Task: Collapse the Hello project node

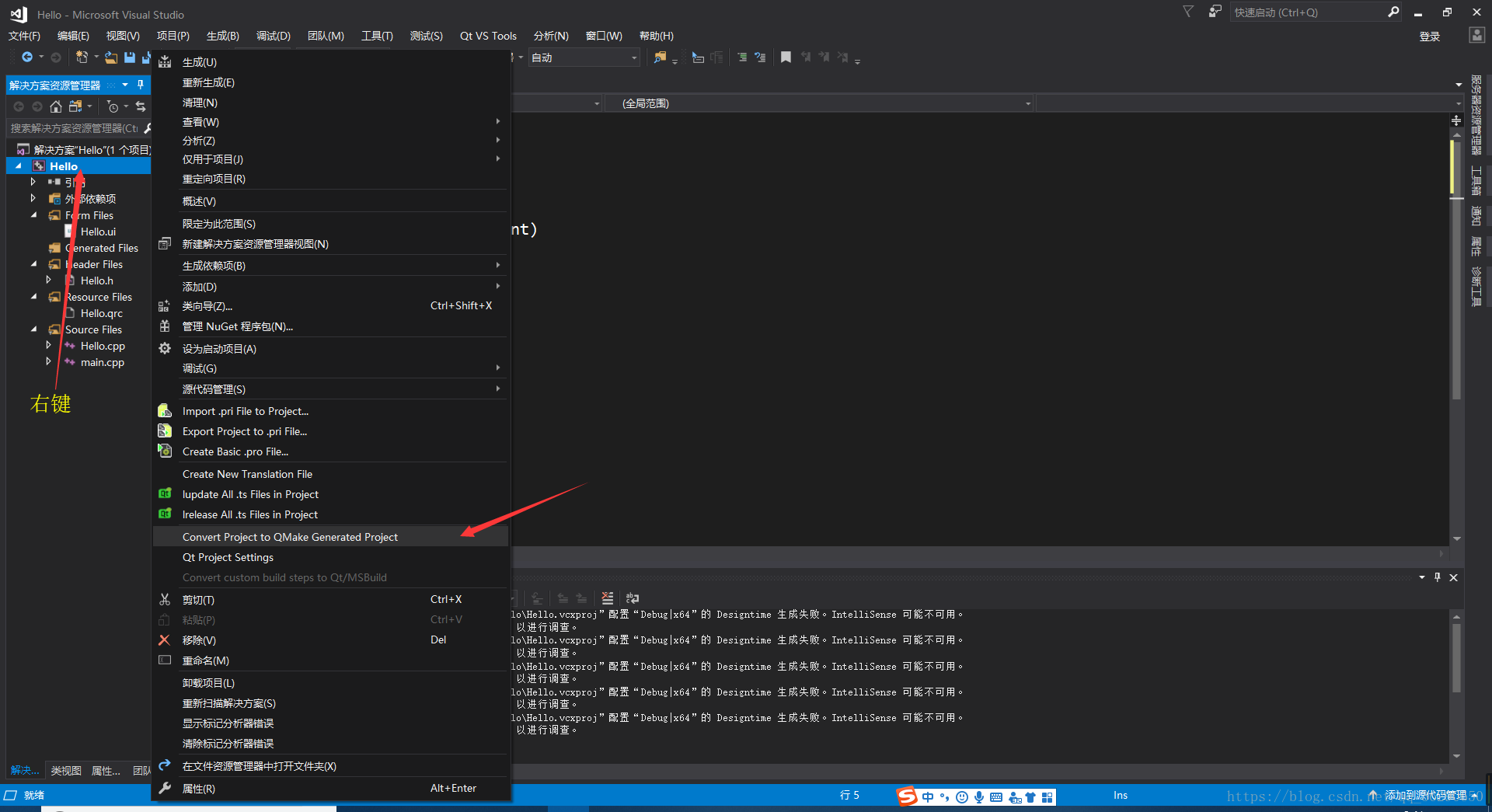Action: point(19,166)
